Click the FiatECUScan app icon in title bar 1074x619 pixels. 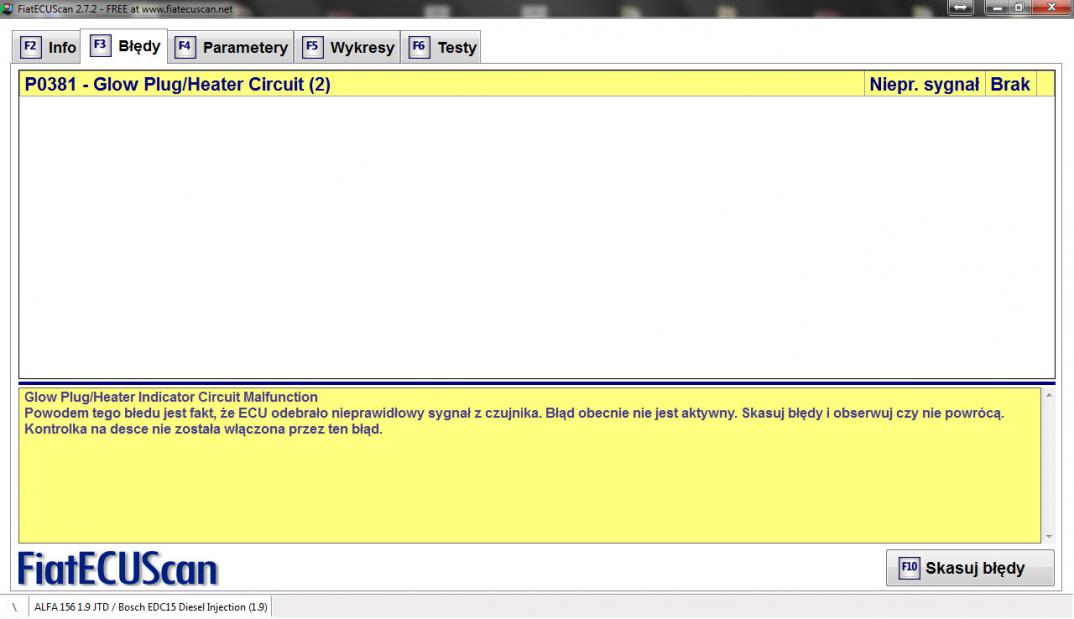click(8, 9)
